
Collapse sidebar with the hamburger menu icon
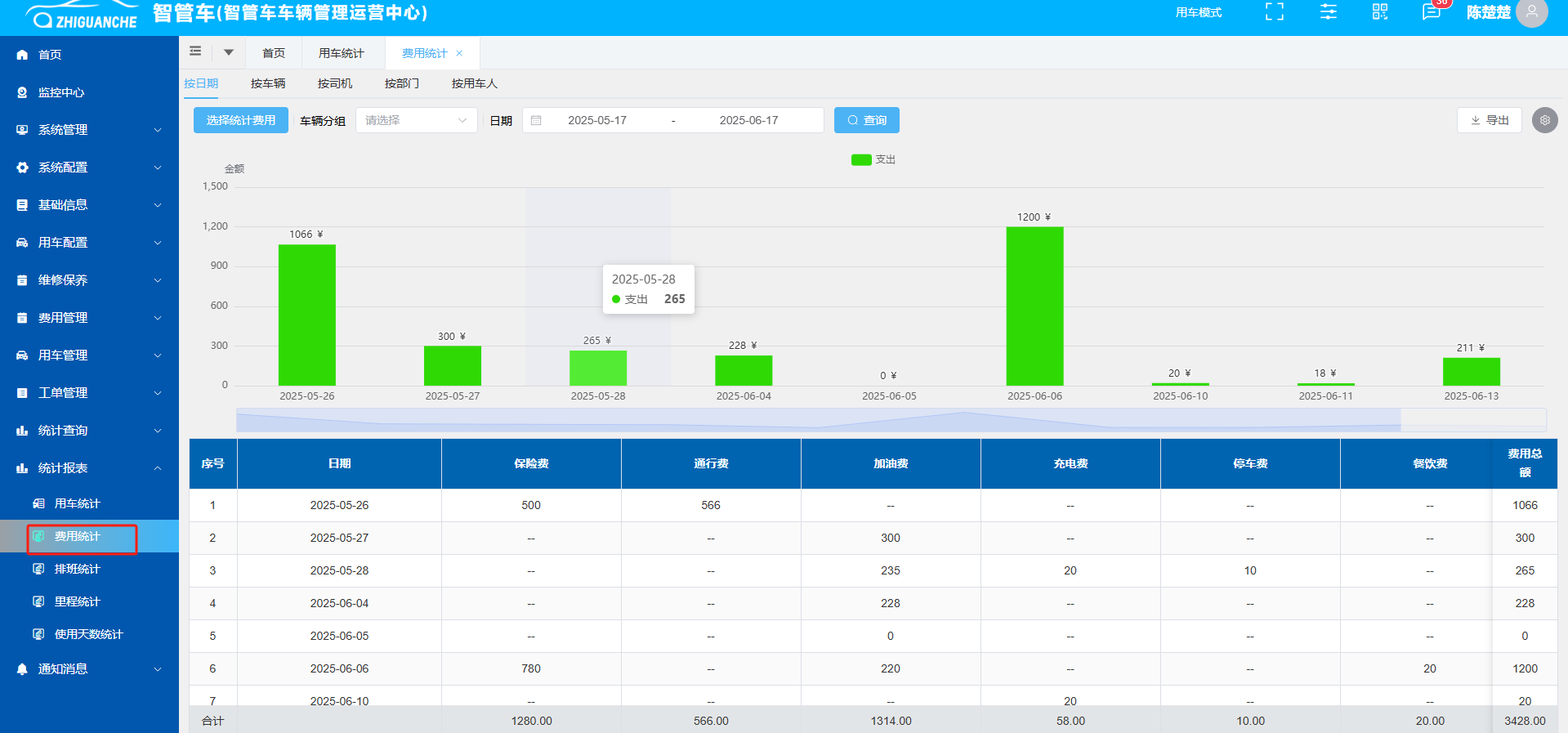[x=195, y=51]
